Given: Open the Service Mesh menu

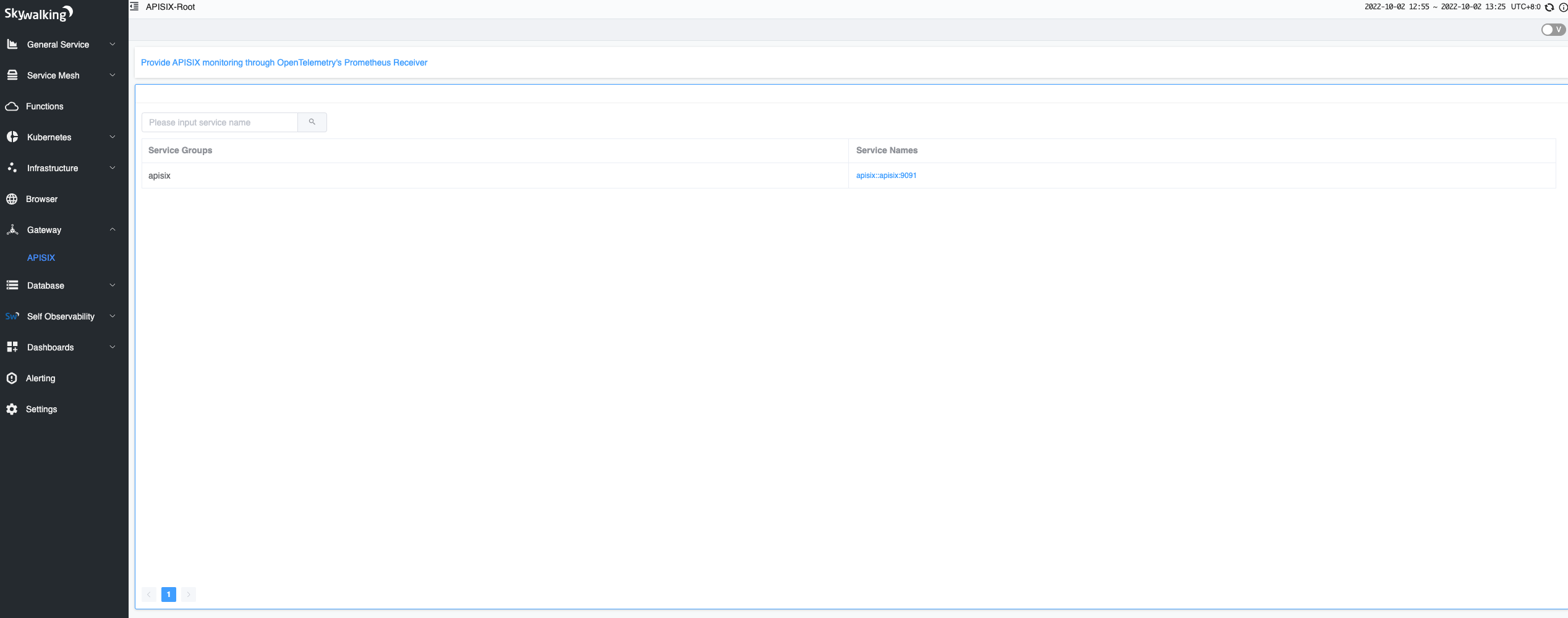Looking at the screenshot, I should pyautogui.click(x=64, y=75).
